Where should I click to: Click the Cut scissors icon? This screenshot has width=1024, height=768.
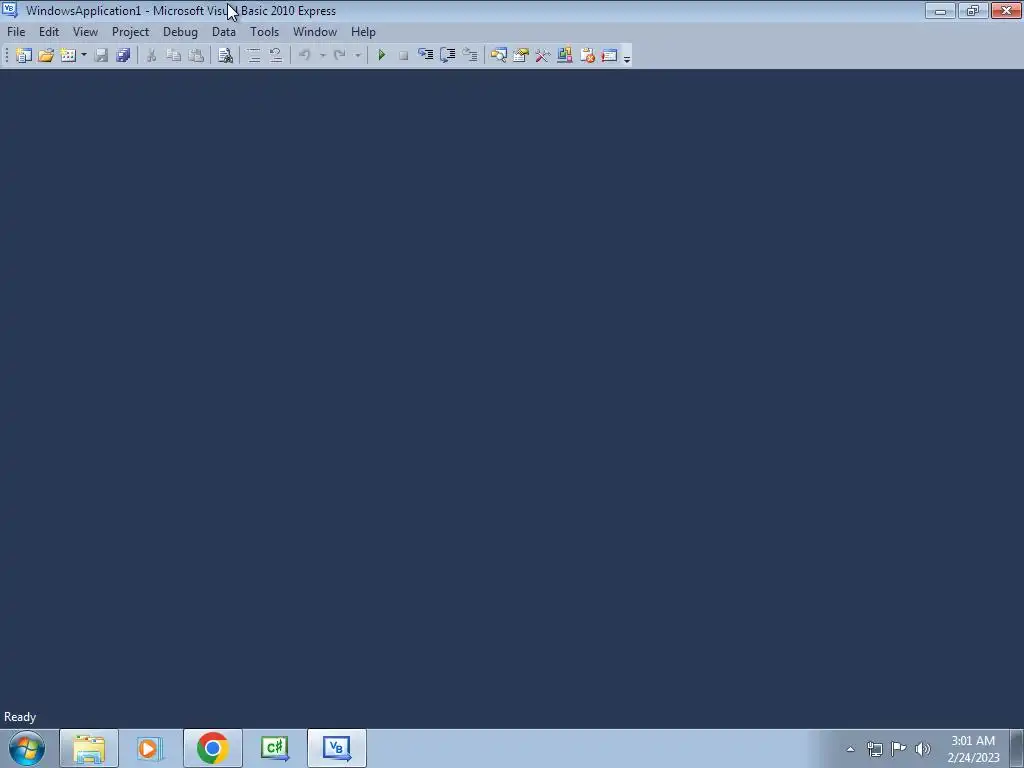tap(151, 56)
